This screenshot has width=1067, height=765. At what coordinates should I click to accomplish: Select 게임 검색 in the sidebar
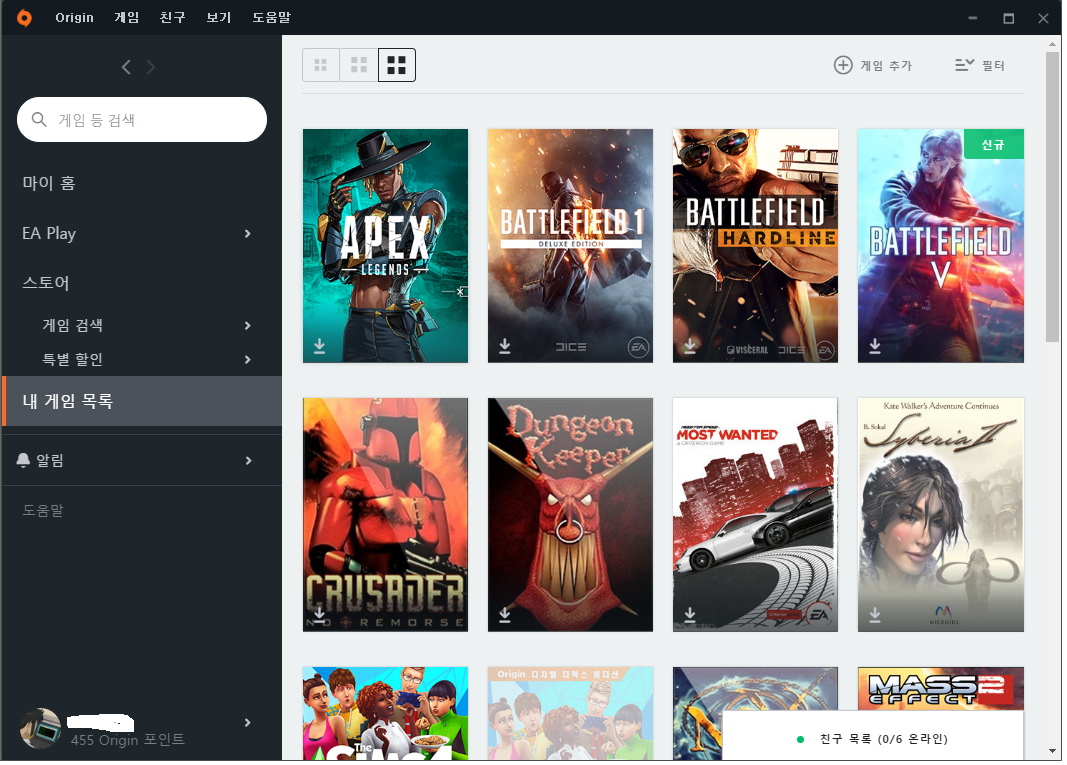(x=73, y=325)
